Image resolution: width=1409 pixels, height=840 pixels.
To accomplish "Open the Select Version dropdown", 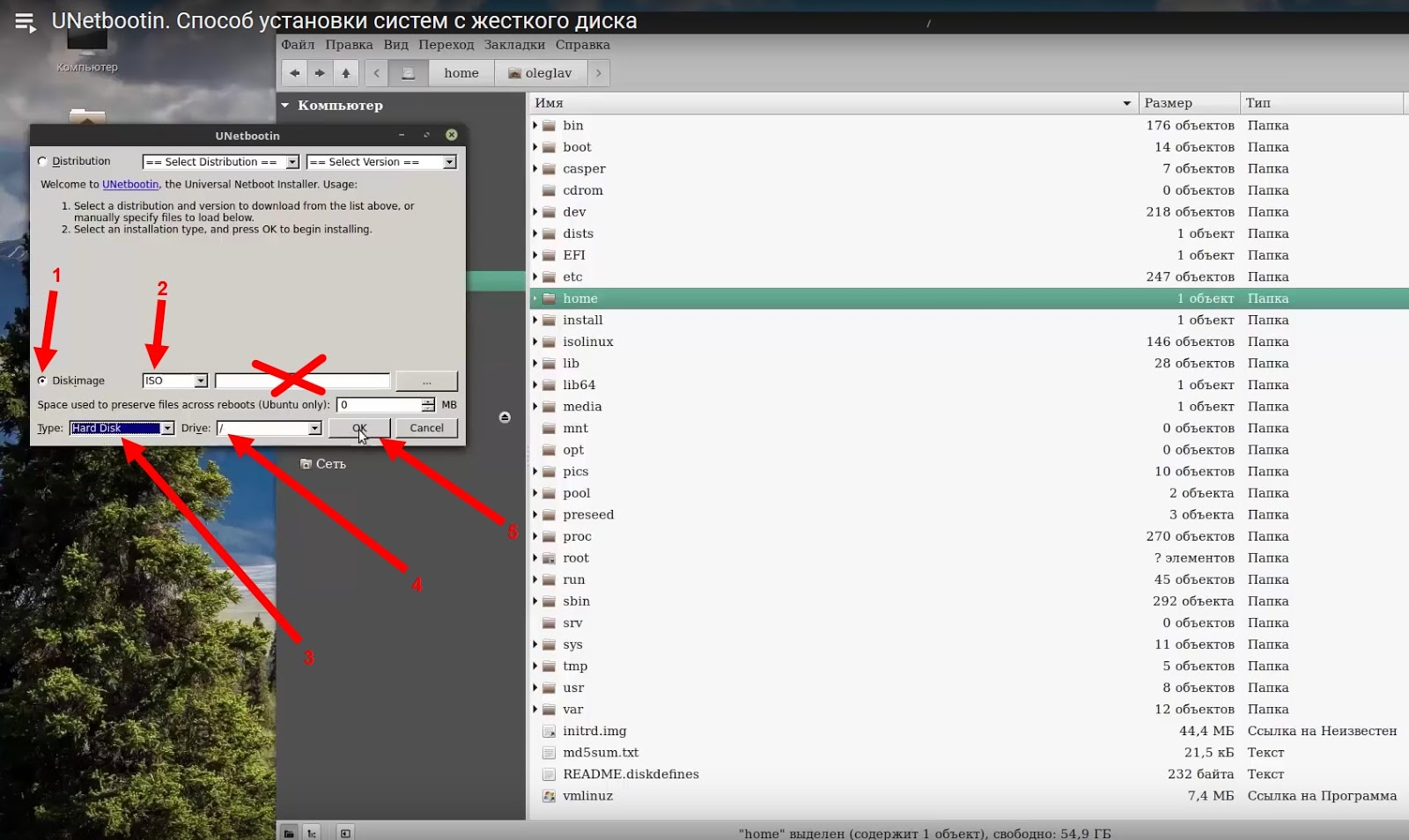I will point(381,162).
